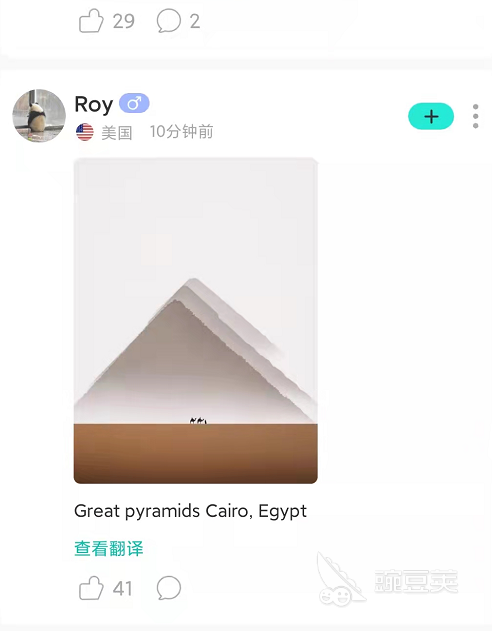Screen dimensions: 492x631
Task: Tap the 豌豆荚 watermark logo
Action: tap(388, 579)
